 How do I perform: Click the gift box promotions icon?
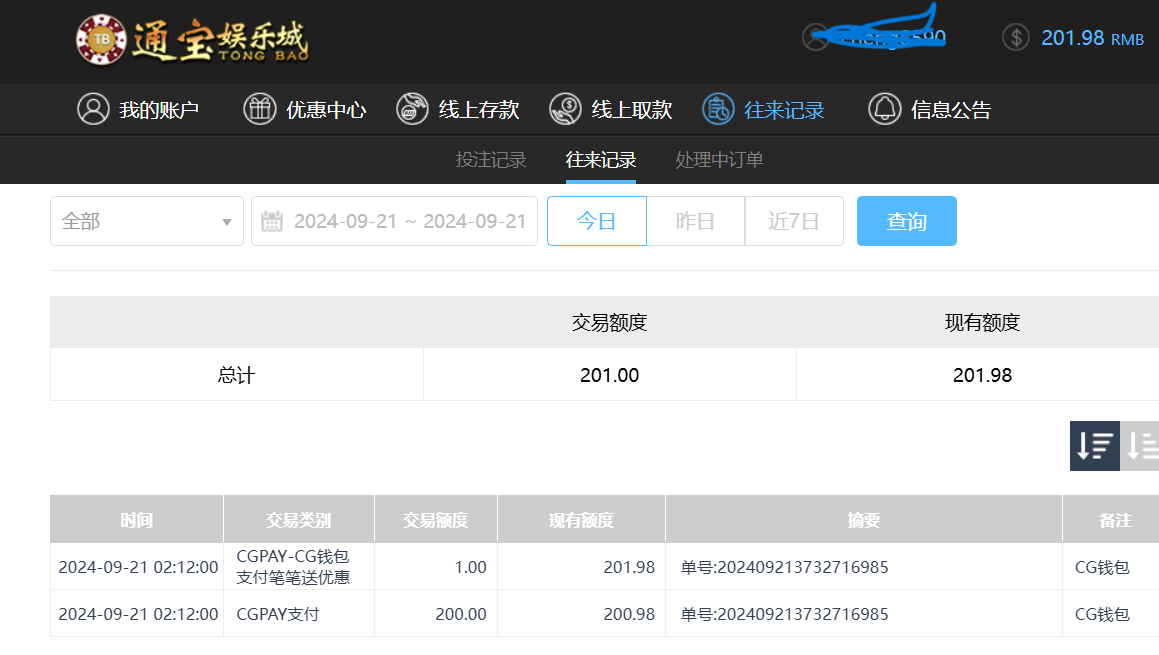259,109
